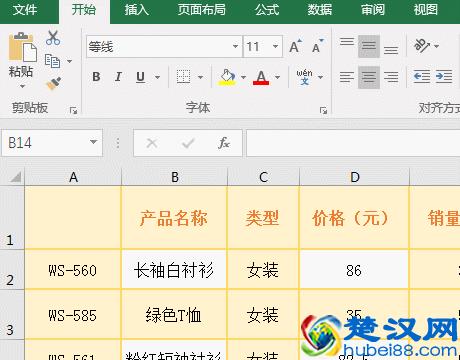Toggle middle vertical alignment
This screenshot has height=360, width=460.
coord(369,46)
